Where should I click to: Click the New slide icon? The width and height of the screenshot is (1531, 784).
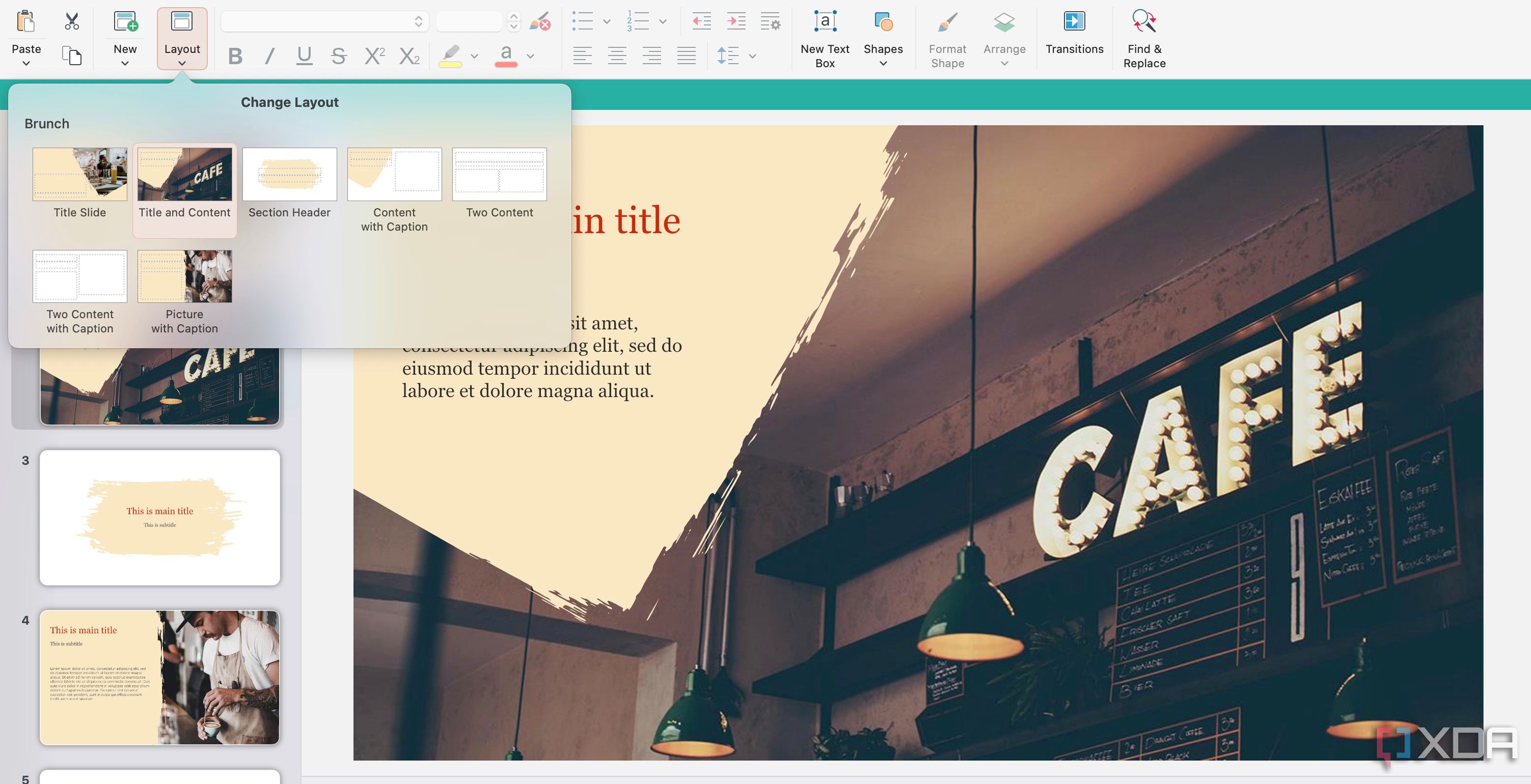[125, 22]
